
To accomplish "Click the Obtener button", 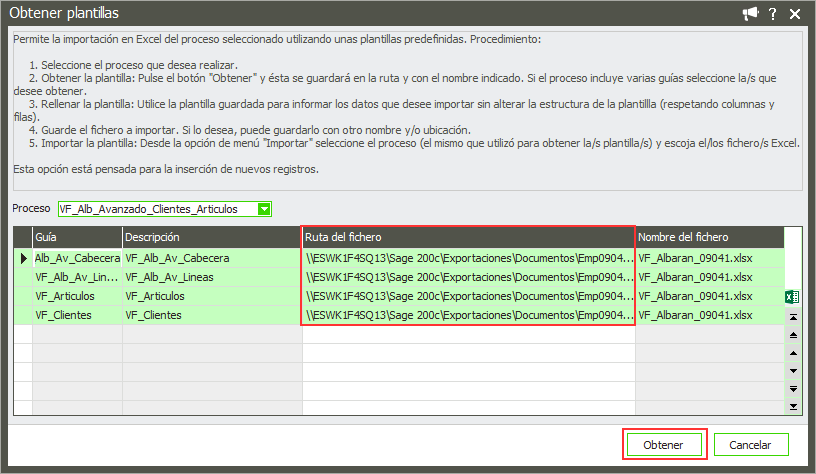I will (665, 444).
